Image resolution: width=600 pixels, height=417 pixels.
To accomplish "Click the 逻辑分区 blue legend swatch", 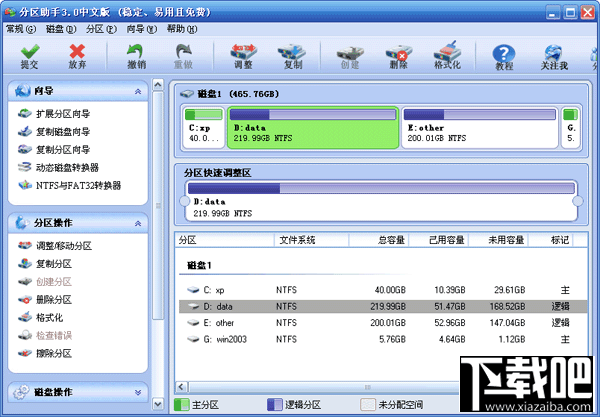I will (274, 405).
